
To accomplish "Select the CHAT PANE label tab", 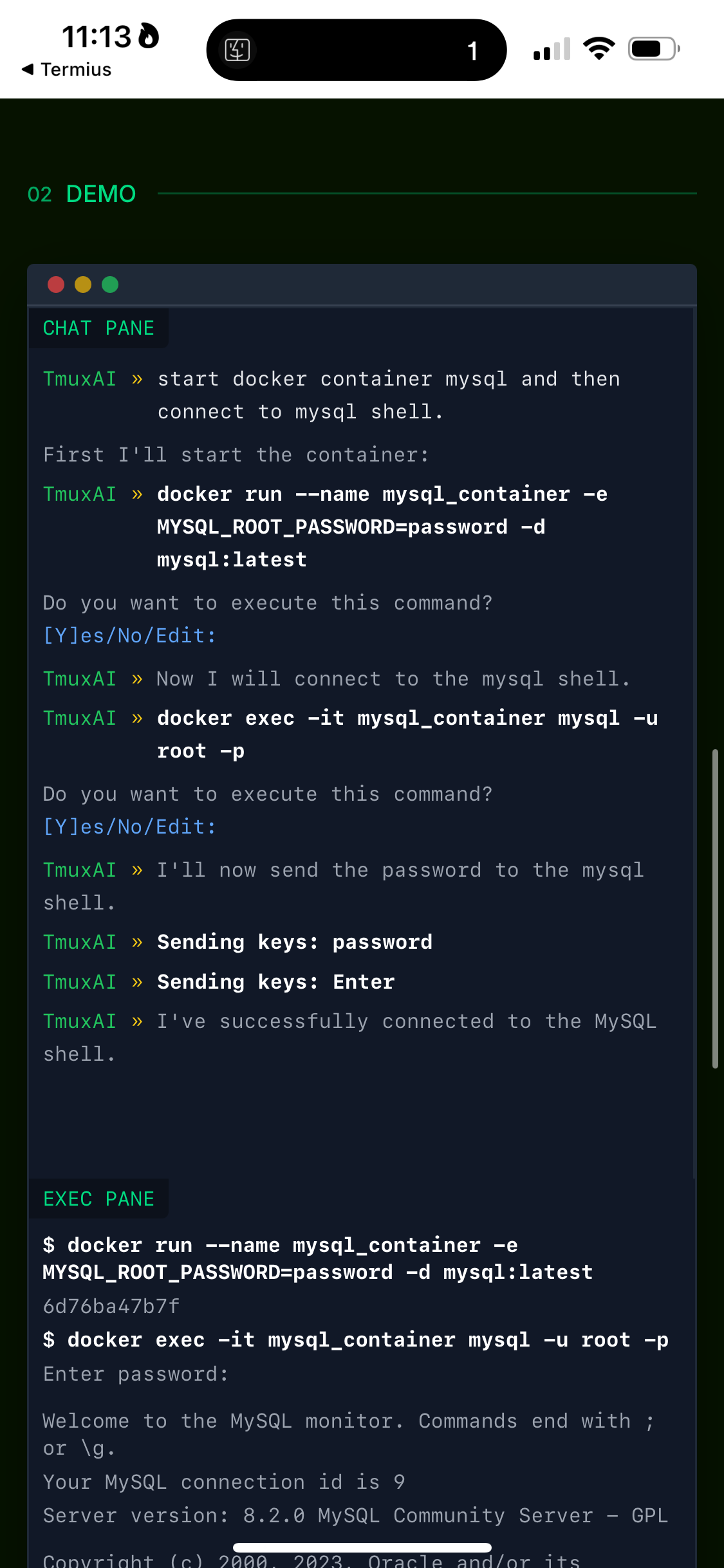I will coord(98,328).
